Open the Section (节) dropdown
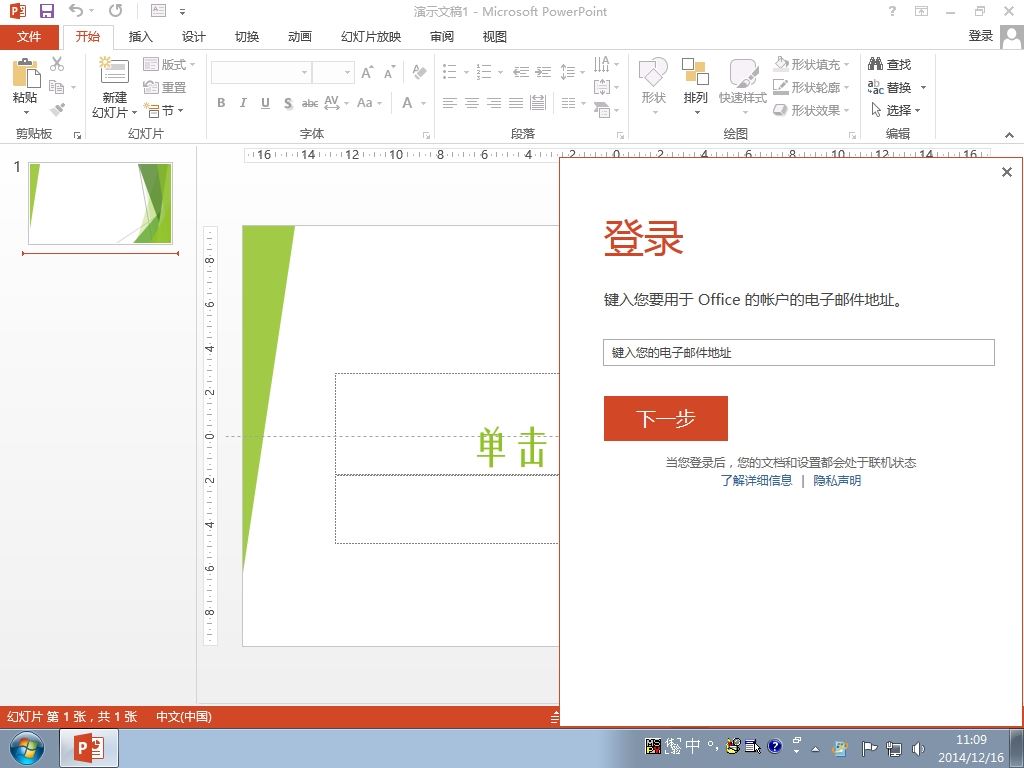Screen dimensions: 1024x768 point(163,110)
